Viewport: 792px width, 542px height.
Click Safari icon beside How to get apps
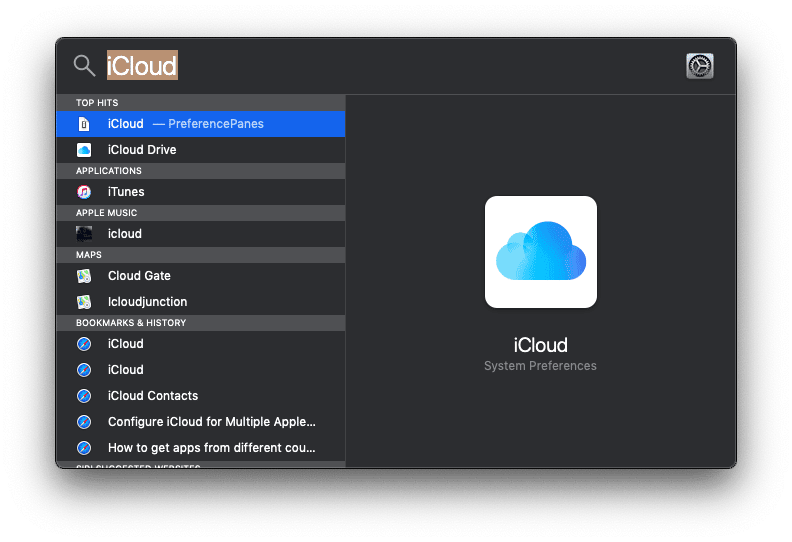click(84, 448)
